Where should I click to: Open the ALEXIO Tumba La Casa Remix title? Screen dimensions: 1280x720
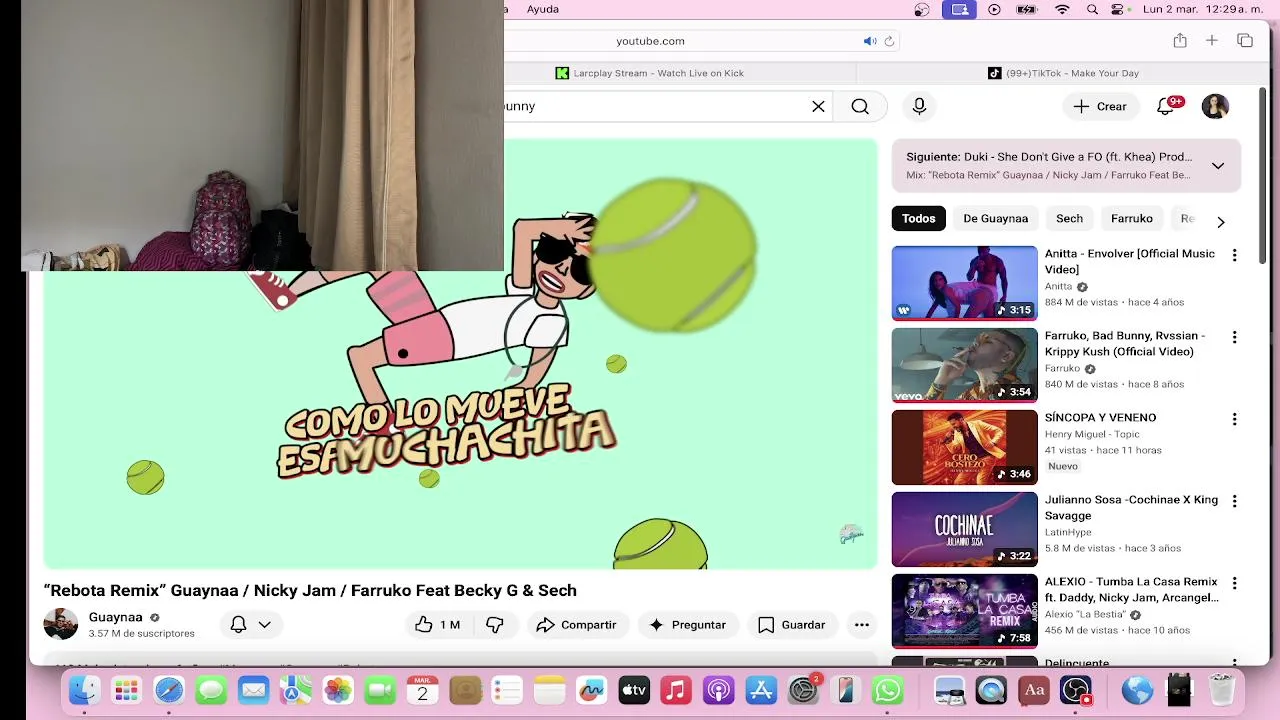click(x=1131, y=589)
